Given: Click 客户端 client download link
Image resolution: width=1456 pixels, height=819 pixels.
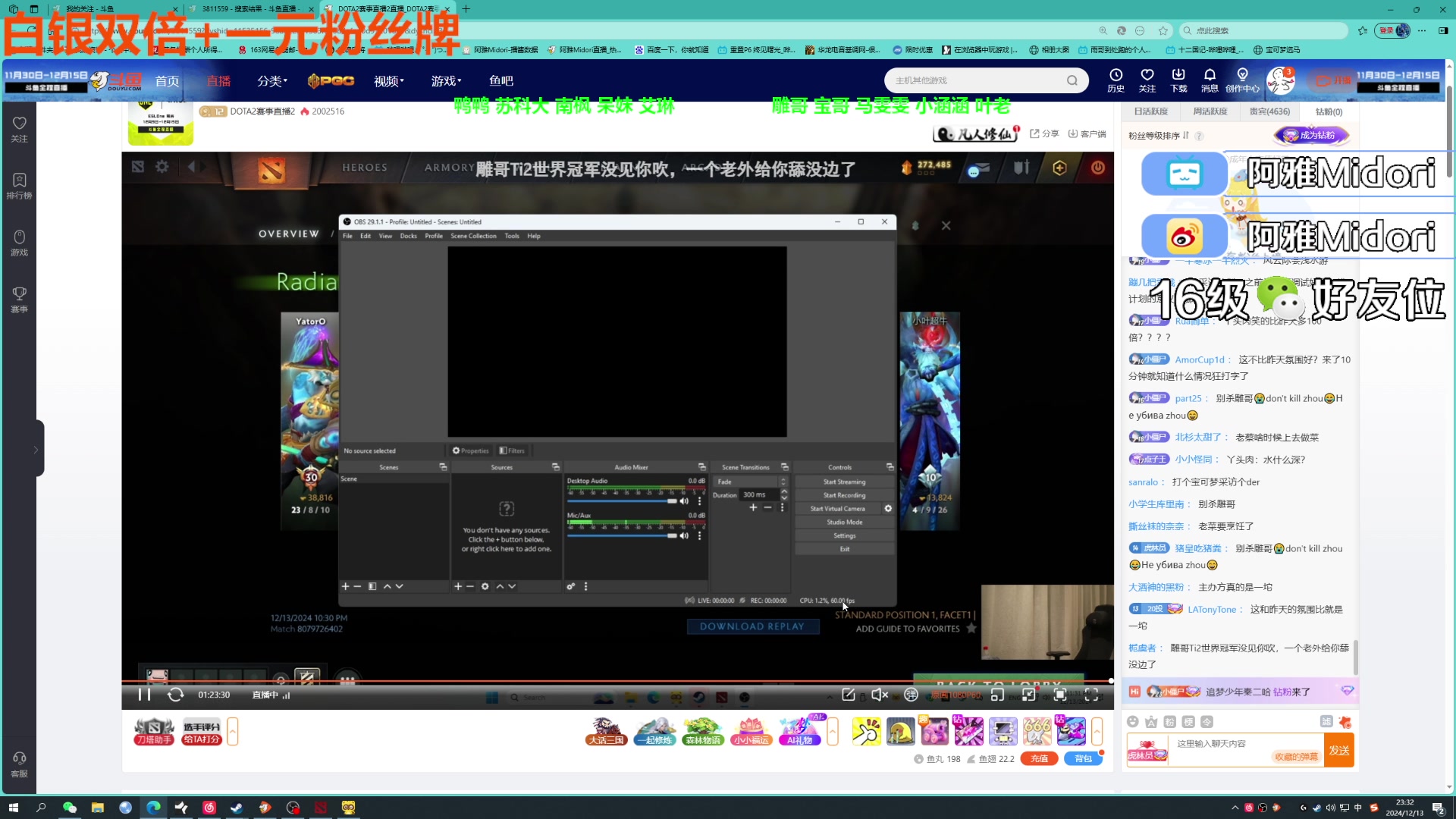Looking at the screenshot, I should point(1087,133).
